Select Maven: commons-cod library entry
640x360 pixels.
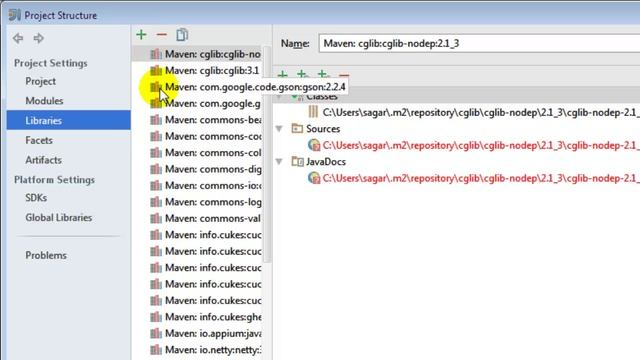[x=197, y=136]
